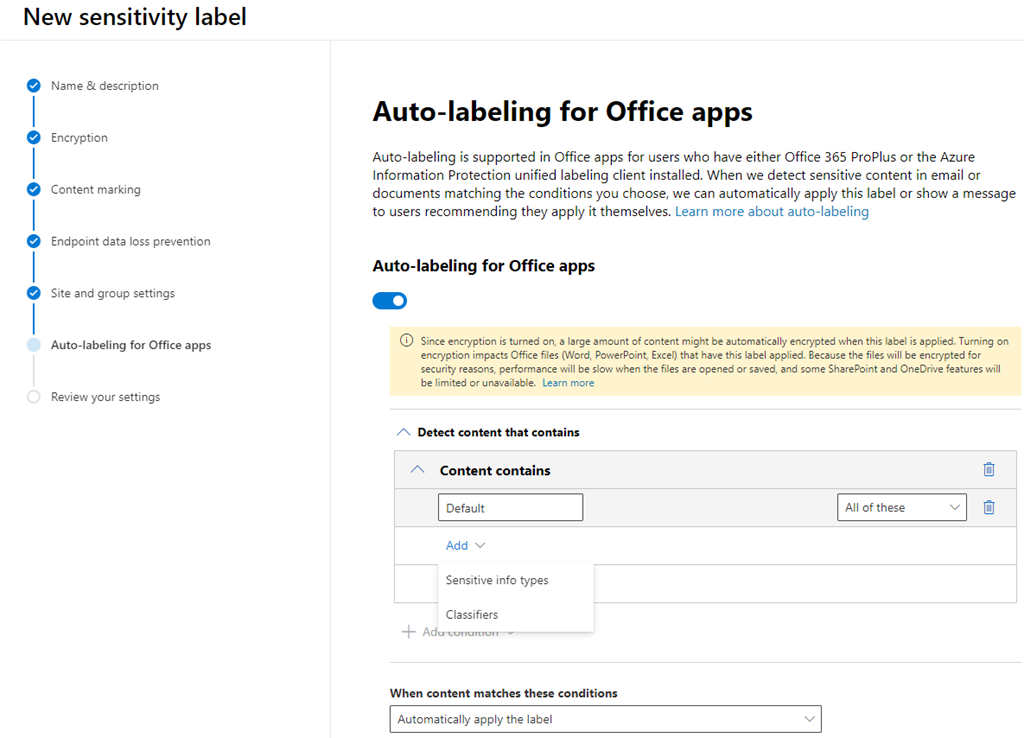Delete the Default group using its trash icon
1024x738 pixels.
[x=988, y=508]
